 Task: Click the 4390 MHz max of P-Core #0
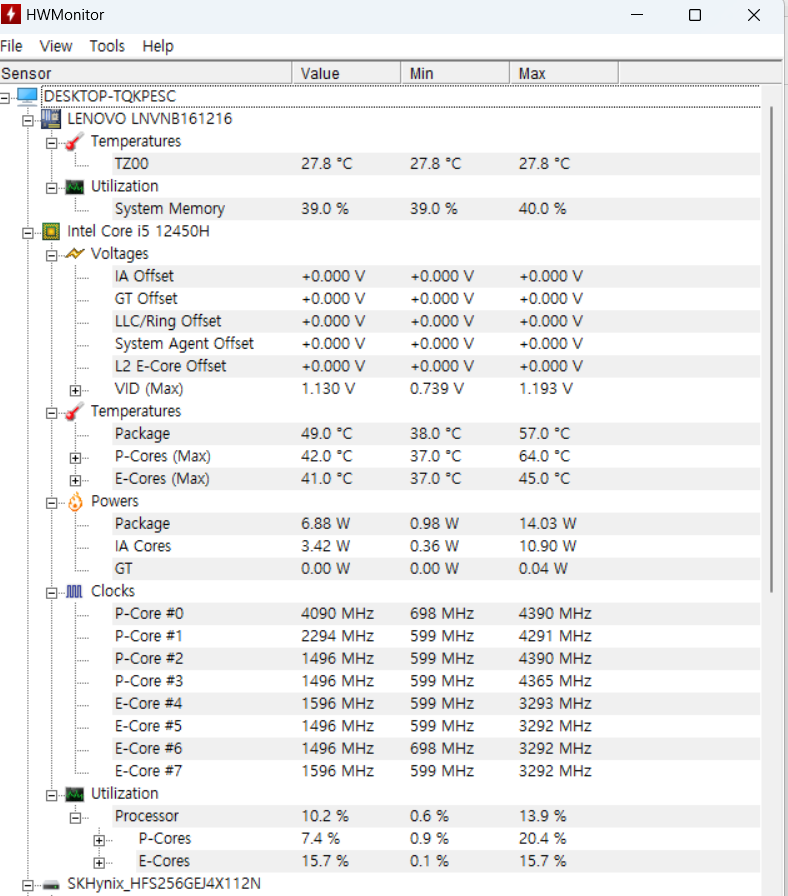tap(555, 614)
